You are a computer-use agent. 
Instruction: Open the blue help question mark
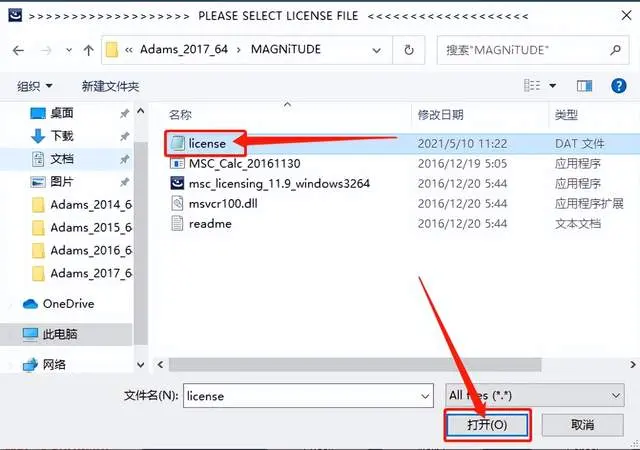tap(619, 85)
